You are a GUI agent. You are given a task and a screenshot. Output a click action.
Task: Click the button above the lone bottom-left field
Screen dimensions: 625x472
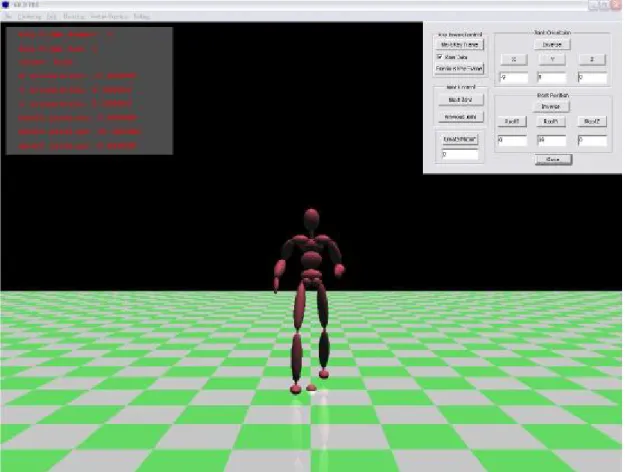pos(460,139)
